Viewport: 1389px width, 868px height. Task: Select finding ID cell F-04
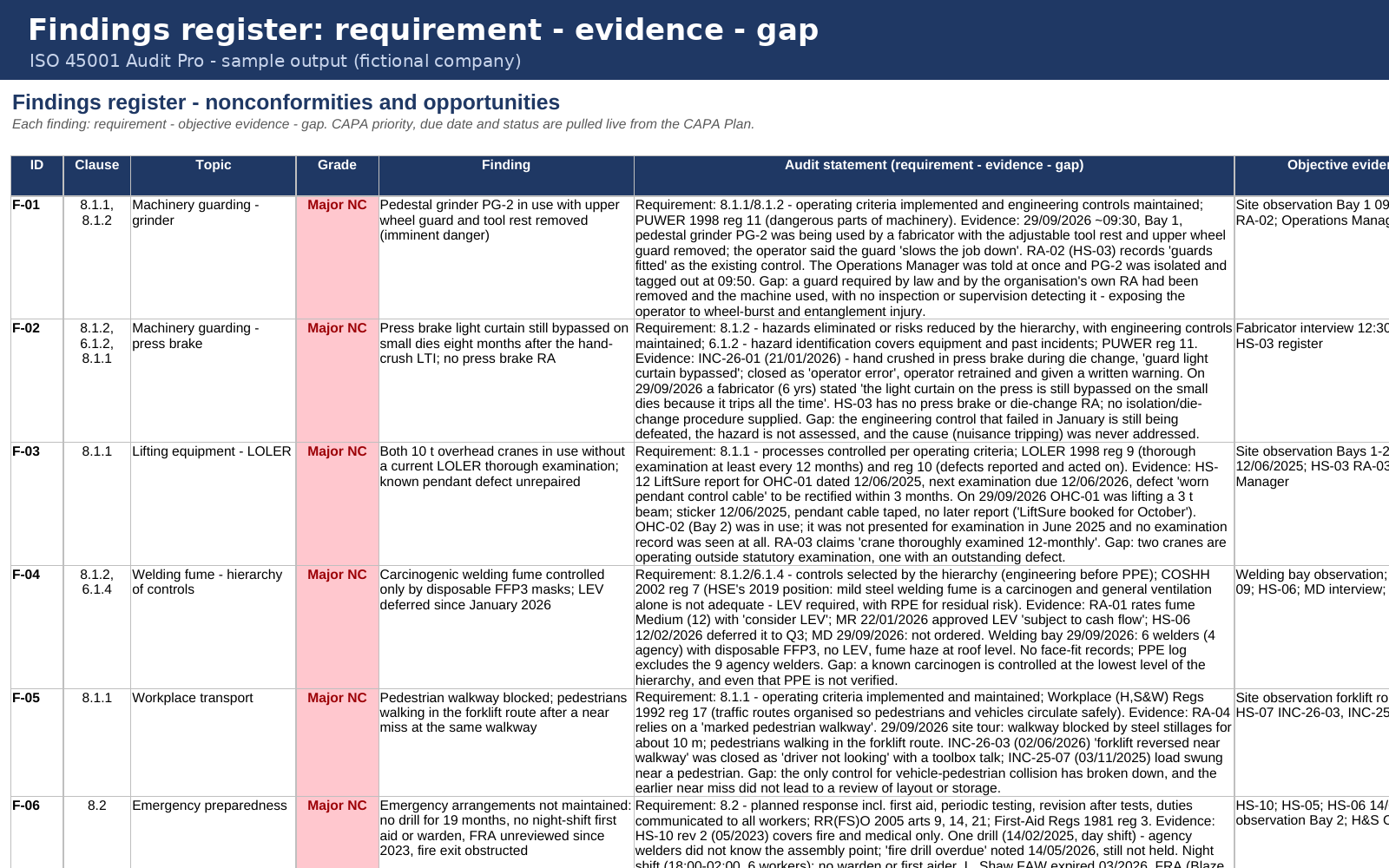[37, 628]
